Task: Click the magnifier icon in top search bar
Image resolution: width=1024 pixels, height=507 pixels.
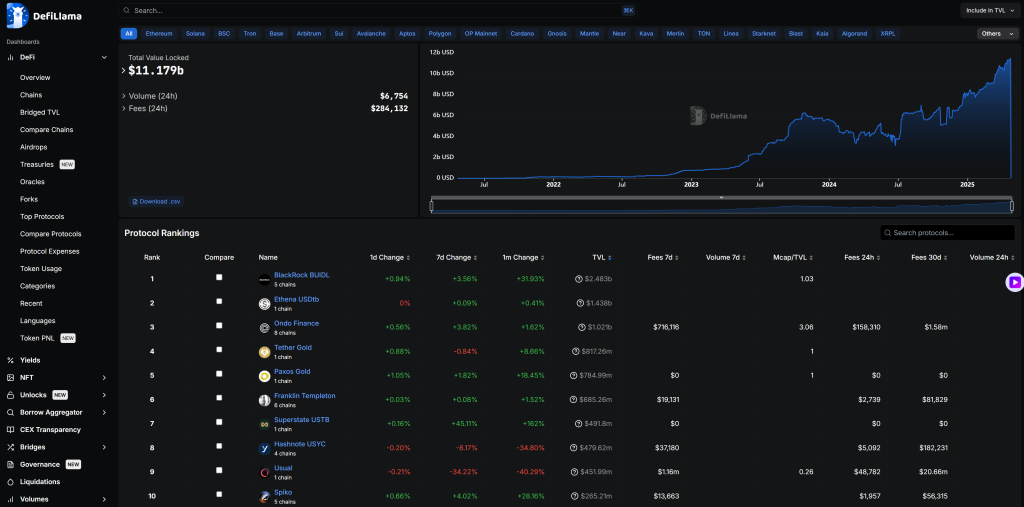Action: pyautogui.click(x=126, y=10)
